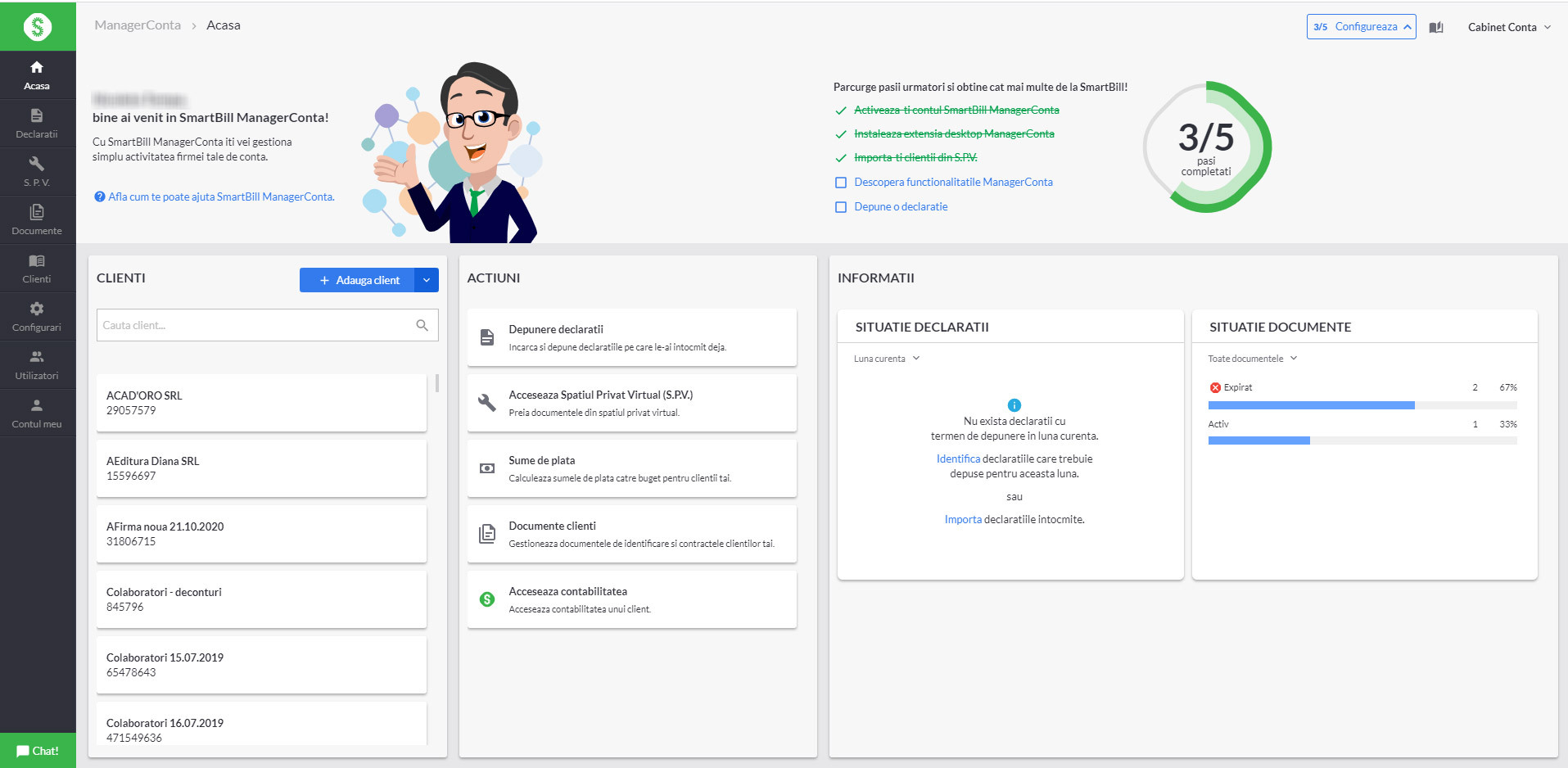Image resolution: width=1568 pixels, height=768 pixels.
Task: Expand the 'Toate documentele' filter dropdown
Action: [x=1252, y=359]
